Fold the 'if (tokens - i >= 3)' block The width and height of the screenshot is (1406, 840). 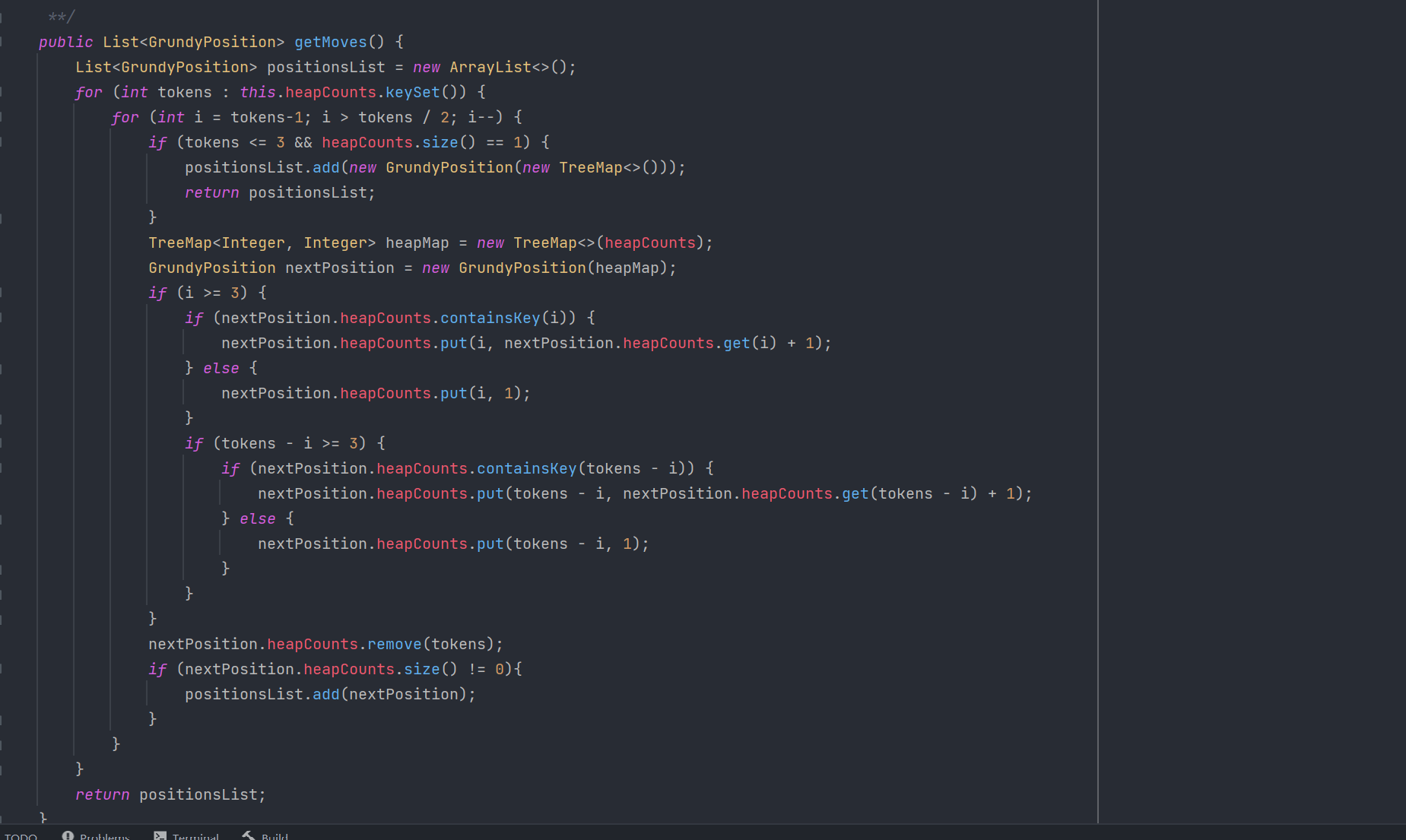2,443
